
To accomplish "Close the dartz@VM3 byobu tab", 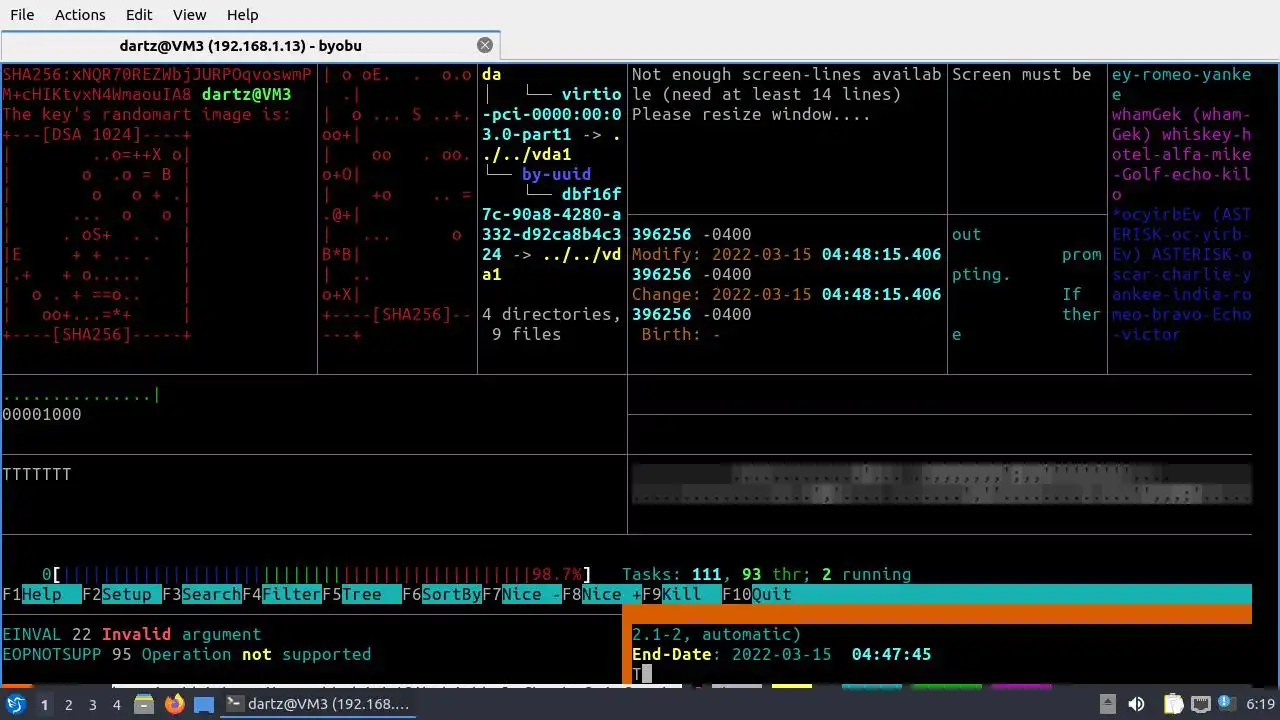I will coord(485,45).
